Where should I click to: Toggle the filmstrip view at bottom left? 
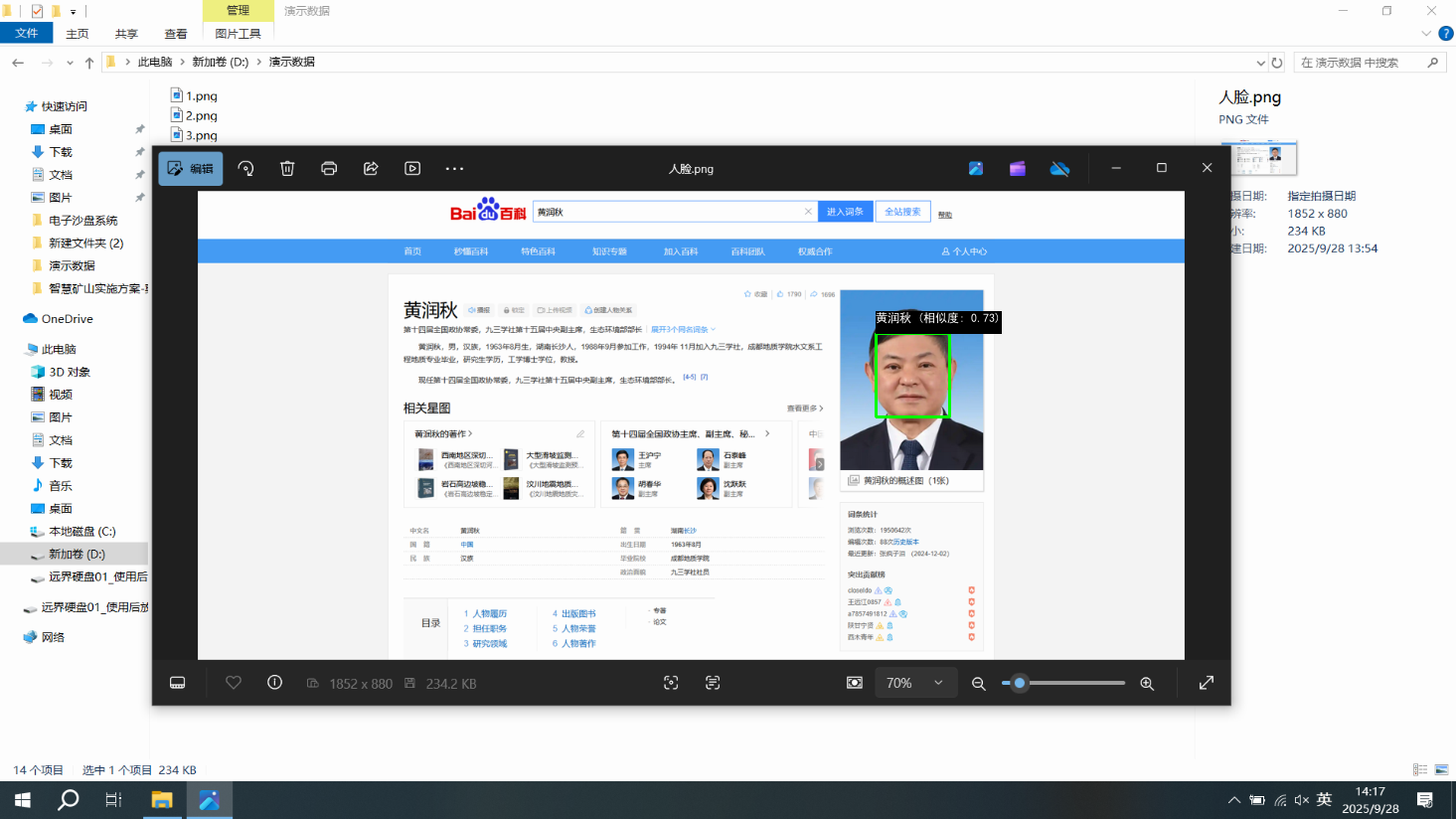(178, 683)
